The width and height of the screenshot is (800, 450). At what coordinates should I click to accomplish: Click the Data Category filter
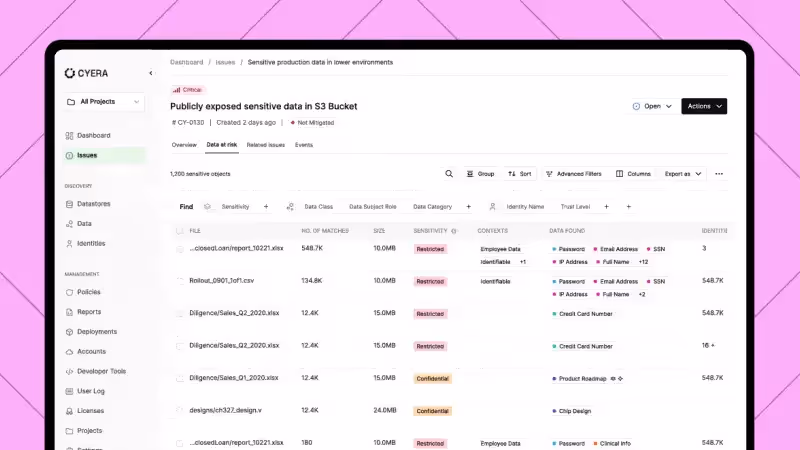(432, 207)
